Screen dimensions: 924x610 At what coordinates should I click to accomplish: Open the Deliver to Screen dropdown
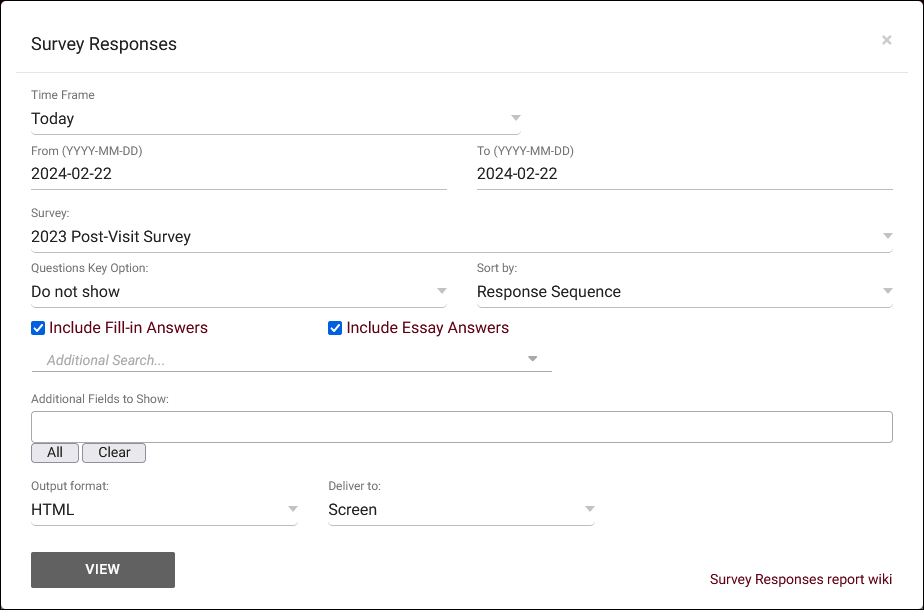[461, 510]
